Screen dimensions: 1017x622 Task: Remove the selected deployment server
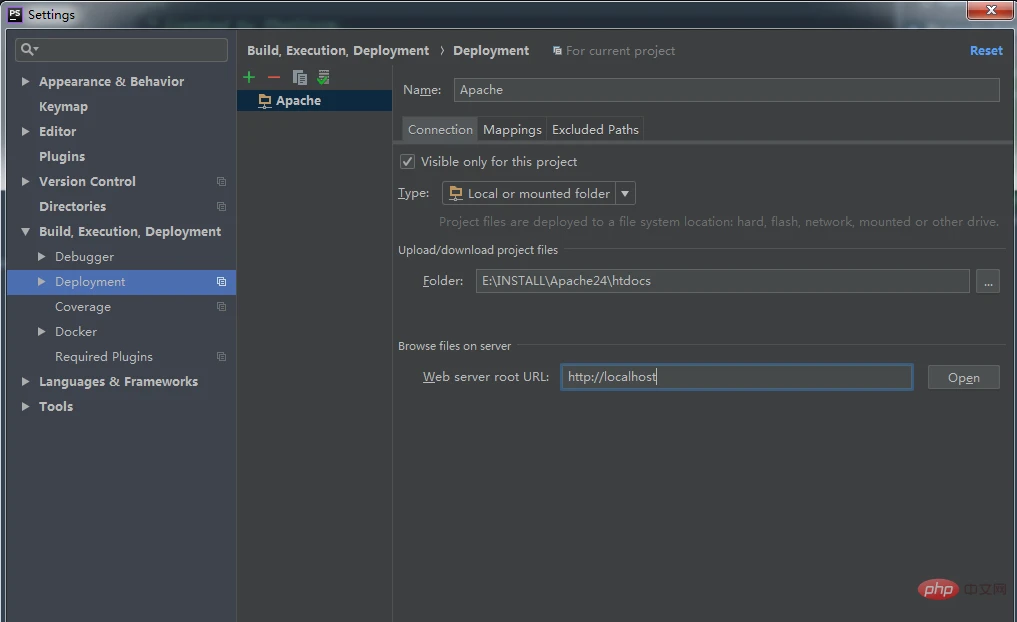pos(274,77)
